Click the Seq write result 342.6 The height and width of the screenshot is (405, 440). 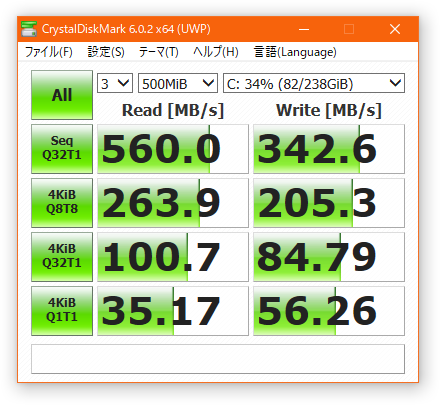[329, 149]
